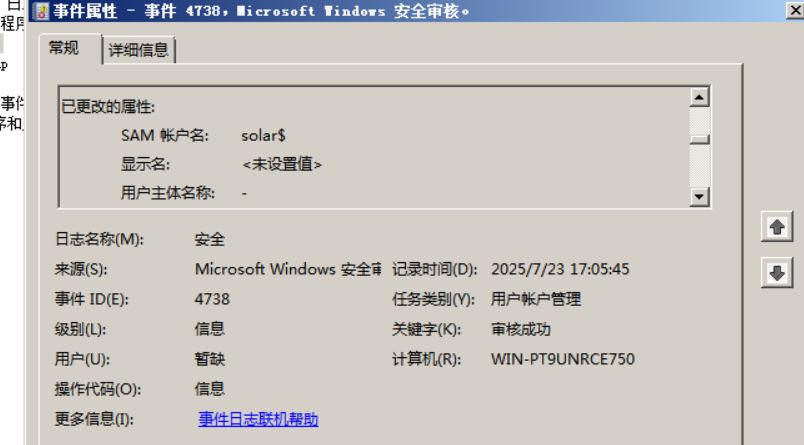Click the event ID value 4738
804x445 pixels.
pyautogui.click(x=212, y=299)
